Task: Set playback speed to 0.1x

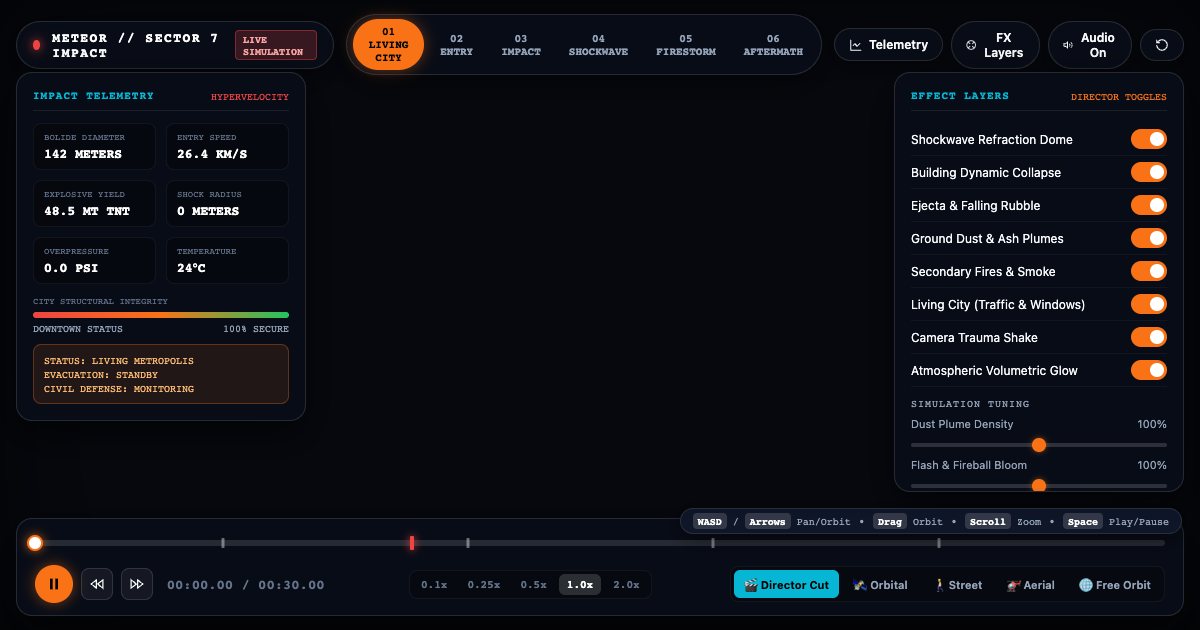Action: click(x=434, y=585)
